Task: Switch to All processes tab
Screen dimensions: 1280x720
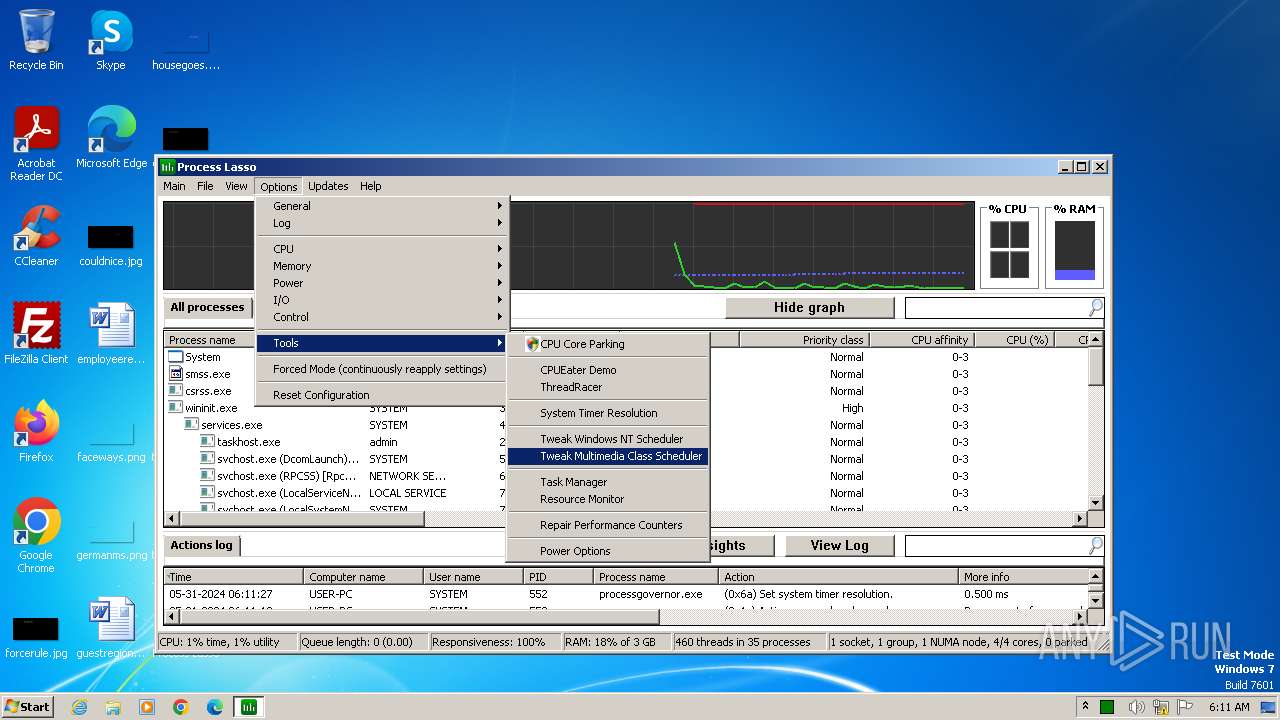Action: pyautogui.click(x=207, y=308)
